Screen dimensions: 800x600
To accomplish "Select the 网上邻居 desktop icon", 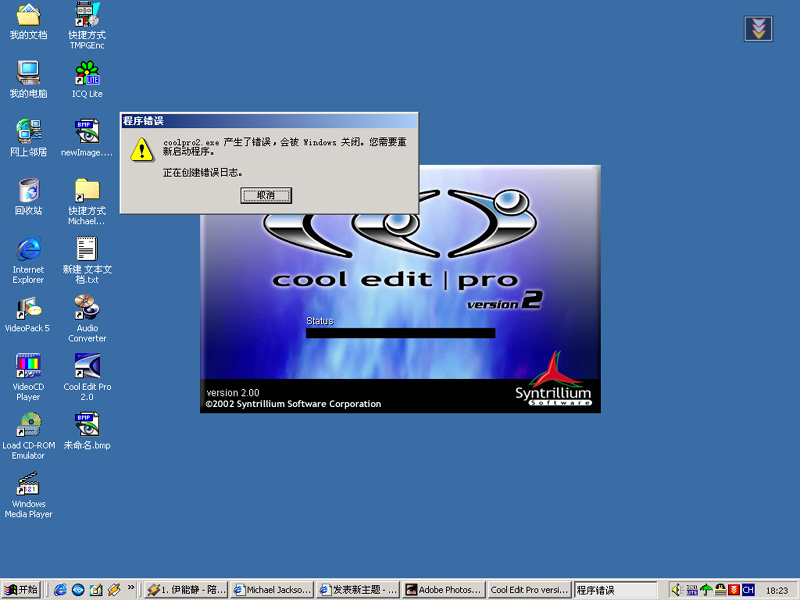I will click(x=29, y=138).
